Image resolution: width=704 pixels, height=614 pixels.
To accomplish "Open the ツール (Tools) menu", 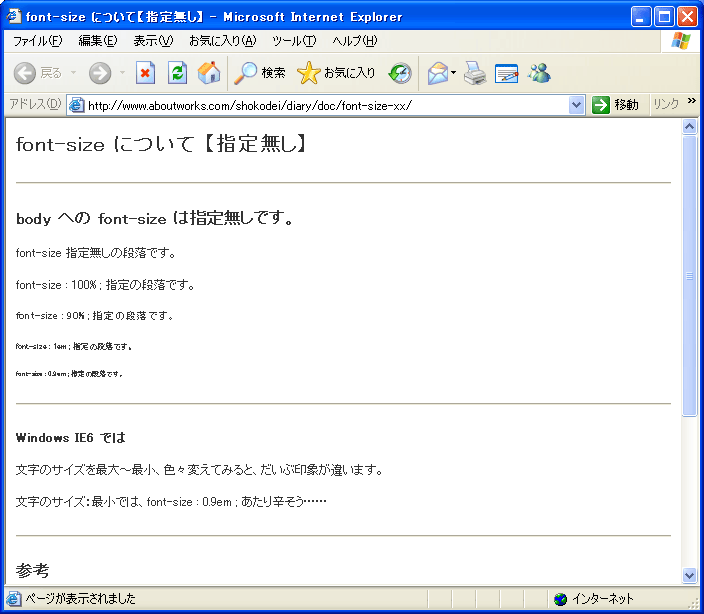I will (293, 41).
